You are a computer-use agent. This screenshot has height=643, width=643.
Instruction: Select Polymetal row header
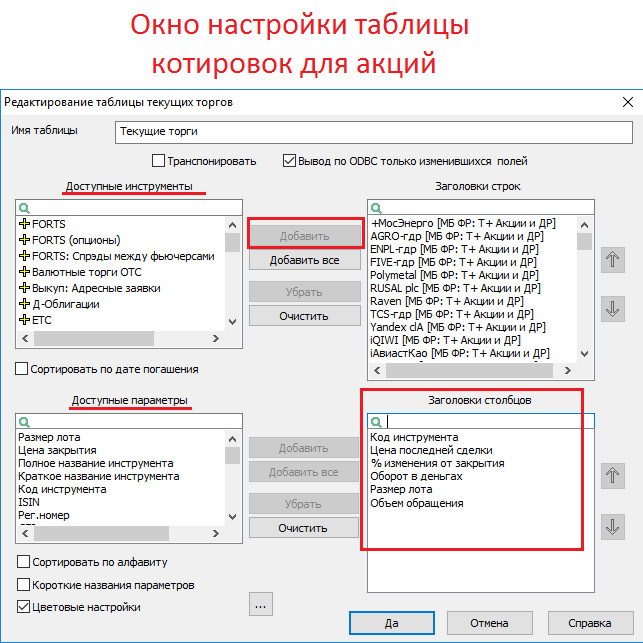pyautogui.click(x=454, y=275)
